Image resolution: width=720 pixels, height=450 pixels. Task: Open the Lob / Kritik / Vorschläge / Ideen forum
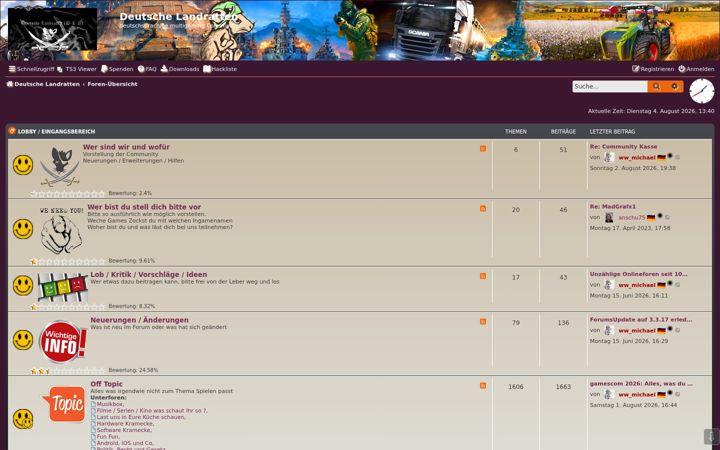[149, 275]
